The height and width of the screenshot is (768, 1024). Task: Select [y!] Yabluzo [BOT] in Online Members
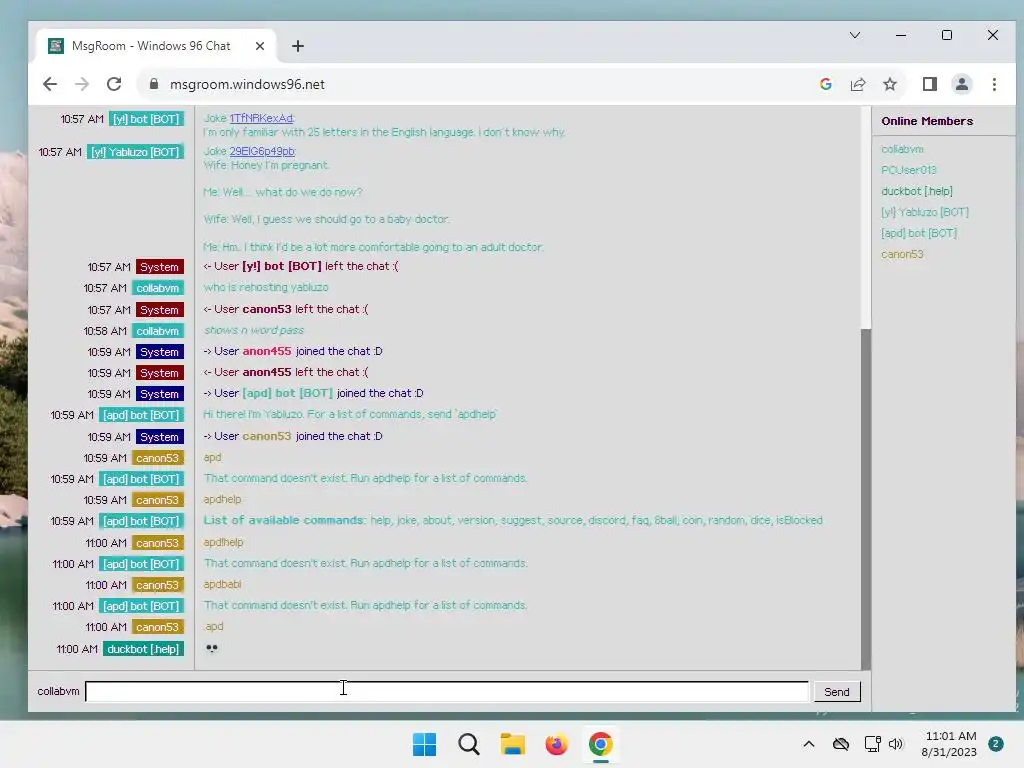click(925, 212)
